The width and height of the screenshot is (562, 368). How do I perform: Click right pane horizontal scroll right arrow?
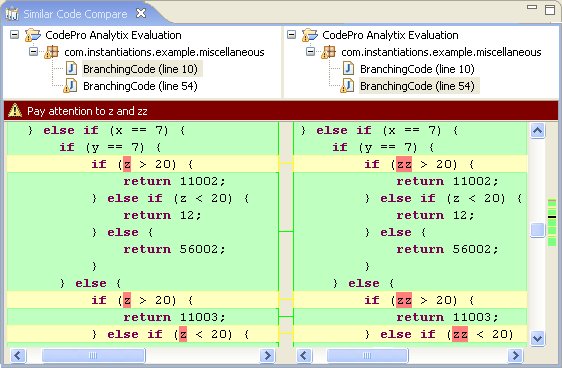(x=515, y=355)
